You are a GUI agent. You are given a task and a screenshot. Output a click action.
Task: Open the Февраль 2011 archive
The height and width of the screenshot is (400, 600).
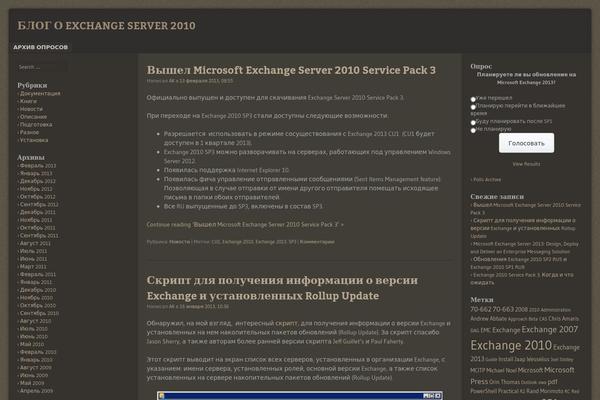coord(38,274)
